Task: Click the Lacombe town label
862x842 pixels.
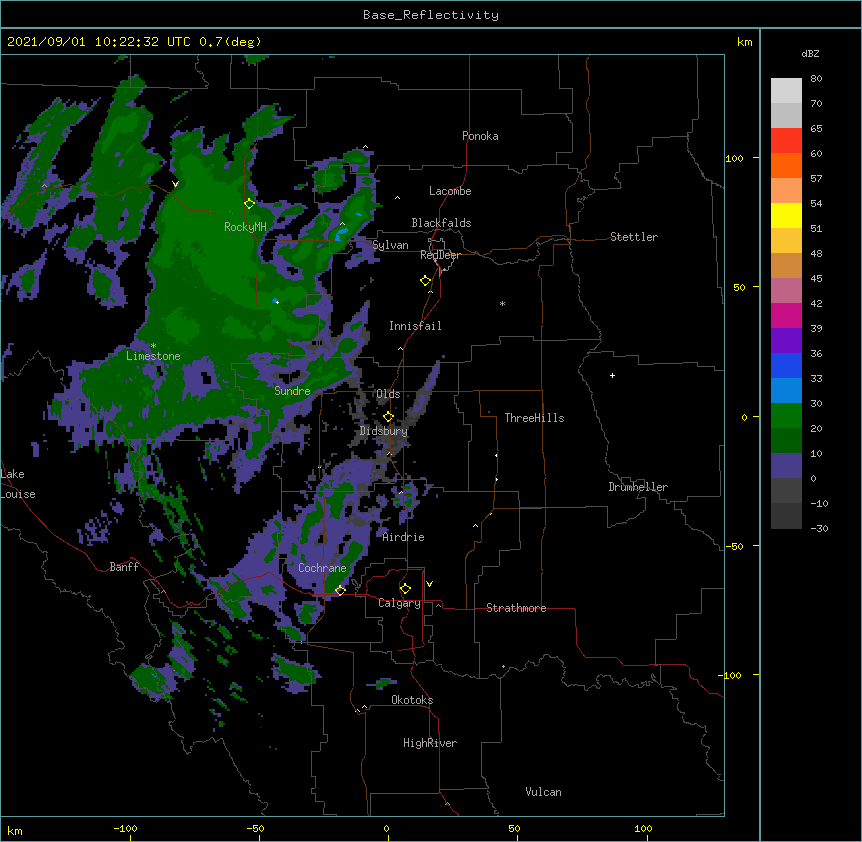Action: tap(450, 191)
